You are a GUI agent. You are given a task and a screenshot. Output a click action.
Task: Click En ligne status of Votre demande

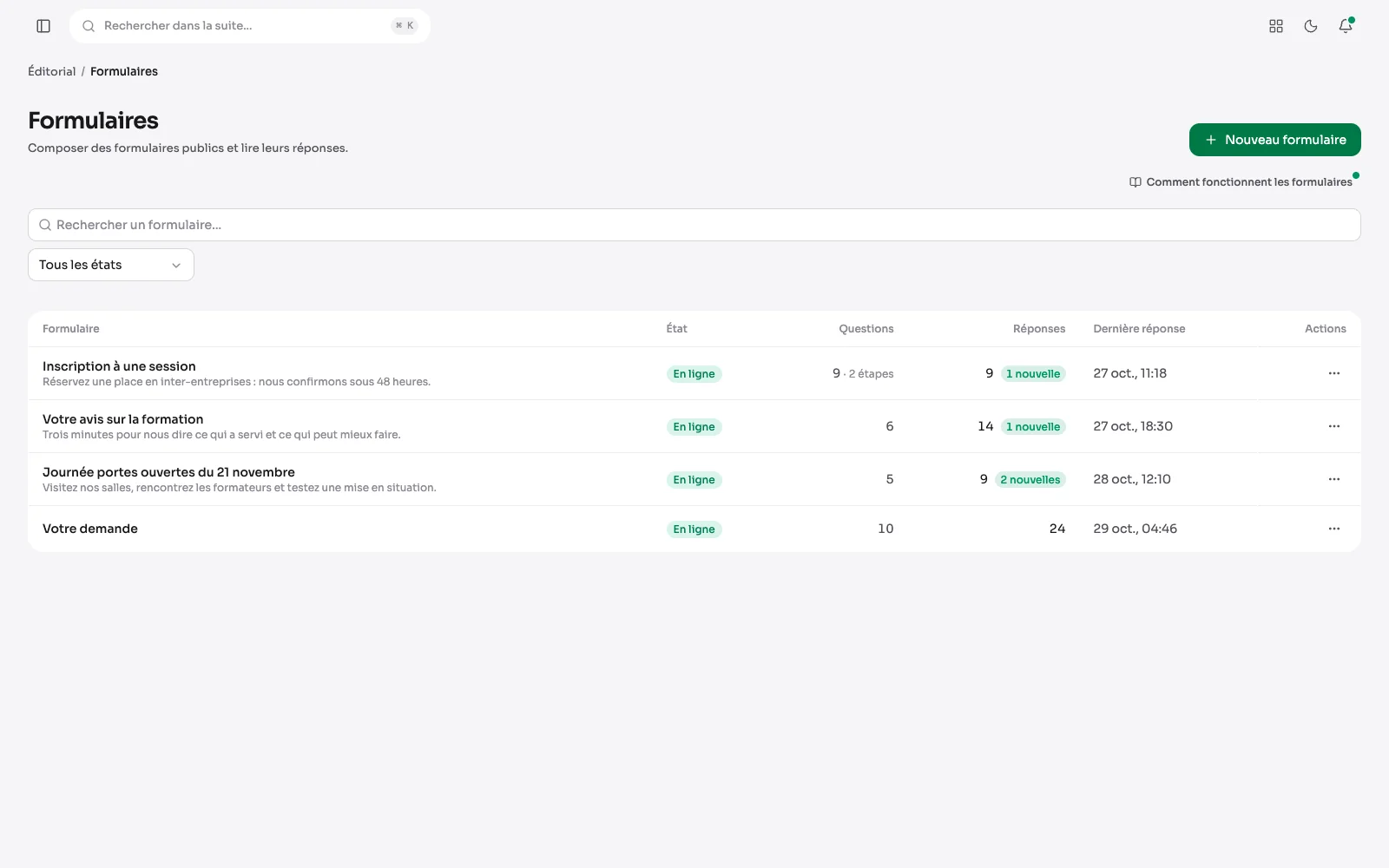[694, 529]
